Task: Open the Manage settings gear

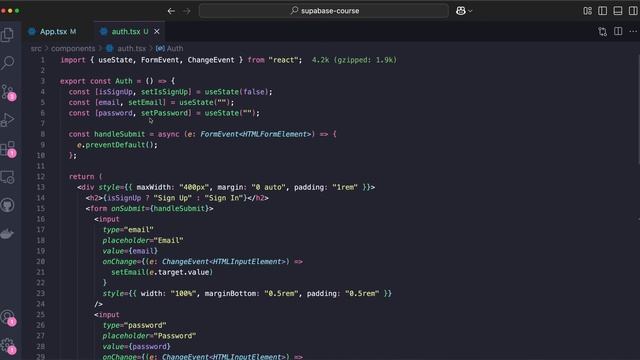Action: [x=8, y=346]
